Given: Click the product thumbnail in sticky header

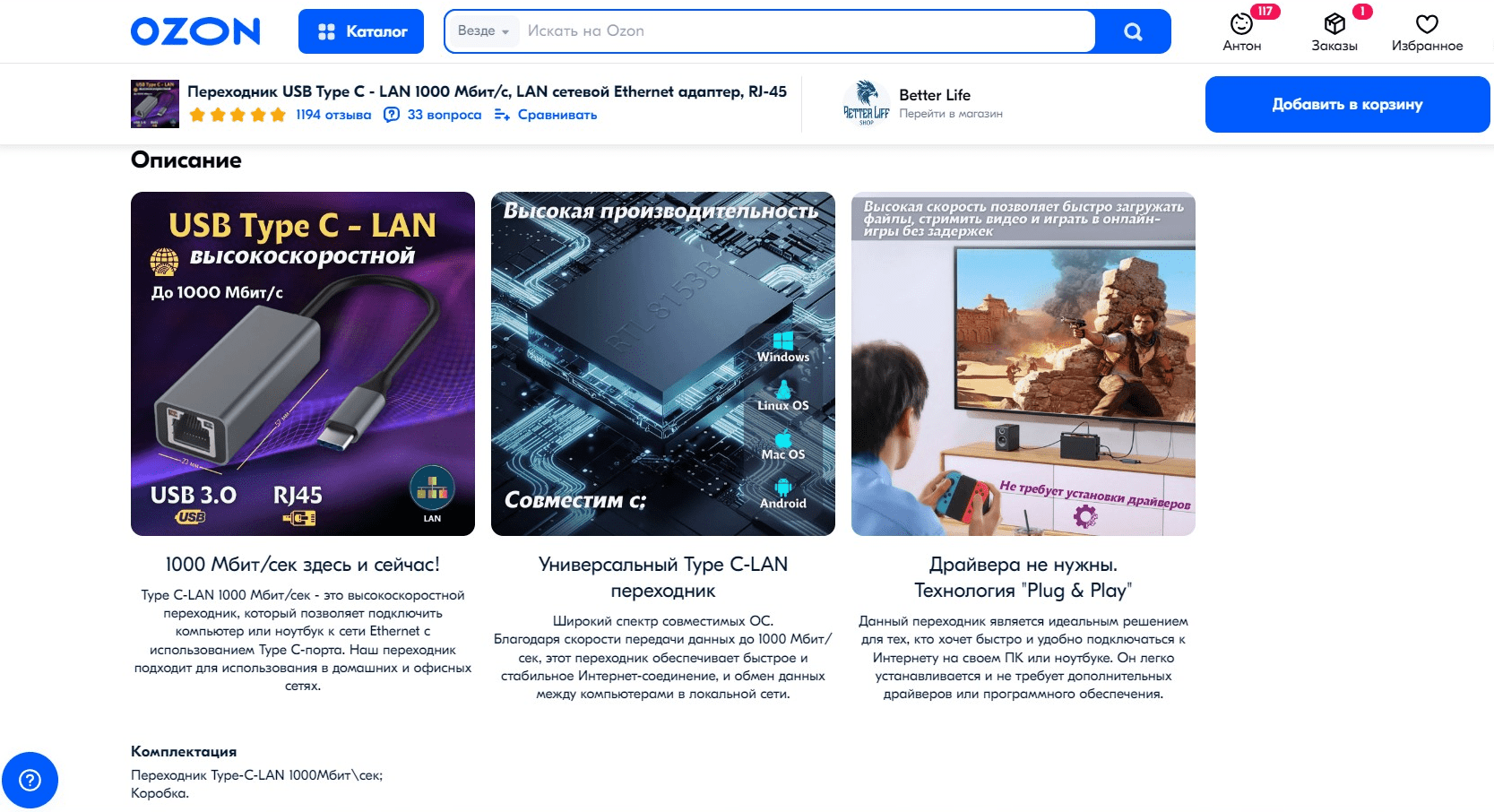Looking at the screenshot, I should pyautogui.click(x=155, y=103).
